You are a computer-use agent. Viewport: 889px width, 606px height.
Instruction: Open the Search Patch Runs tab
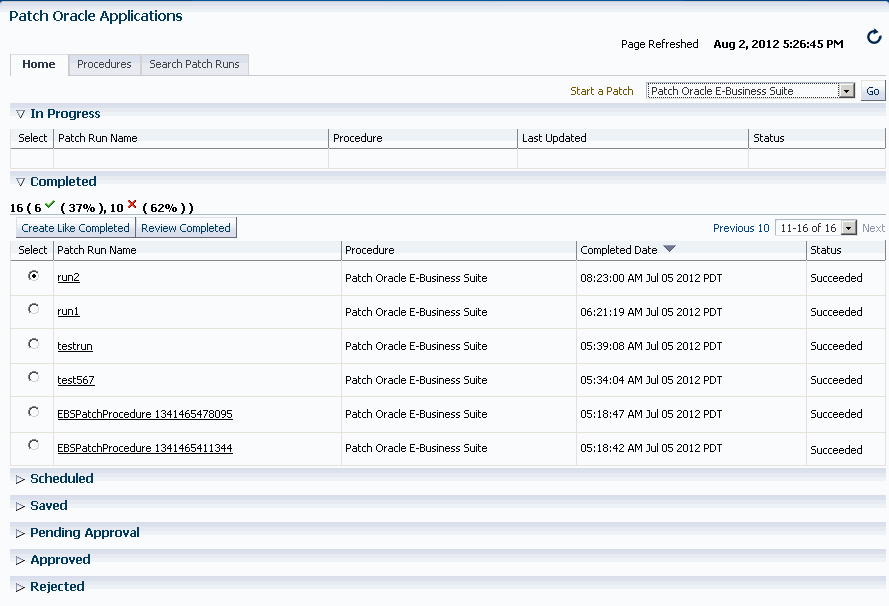(x=194, y=64)
